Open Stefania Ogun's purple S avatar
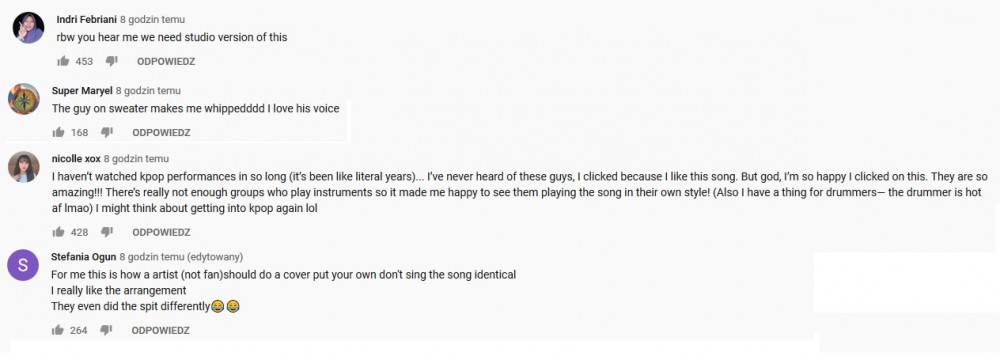The height and width of the screenshot is (360, 1000). [x=24, y=265]
